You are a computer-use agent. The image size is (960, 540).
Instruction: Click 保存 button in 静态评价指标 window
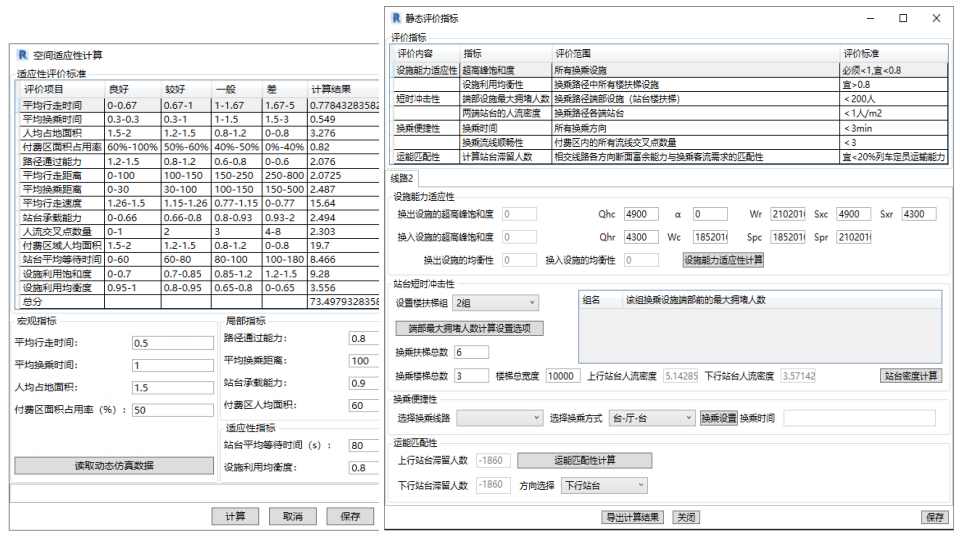tap(935, 517)
